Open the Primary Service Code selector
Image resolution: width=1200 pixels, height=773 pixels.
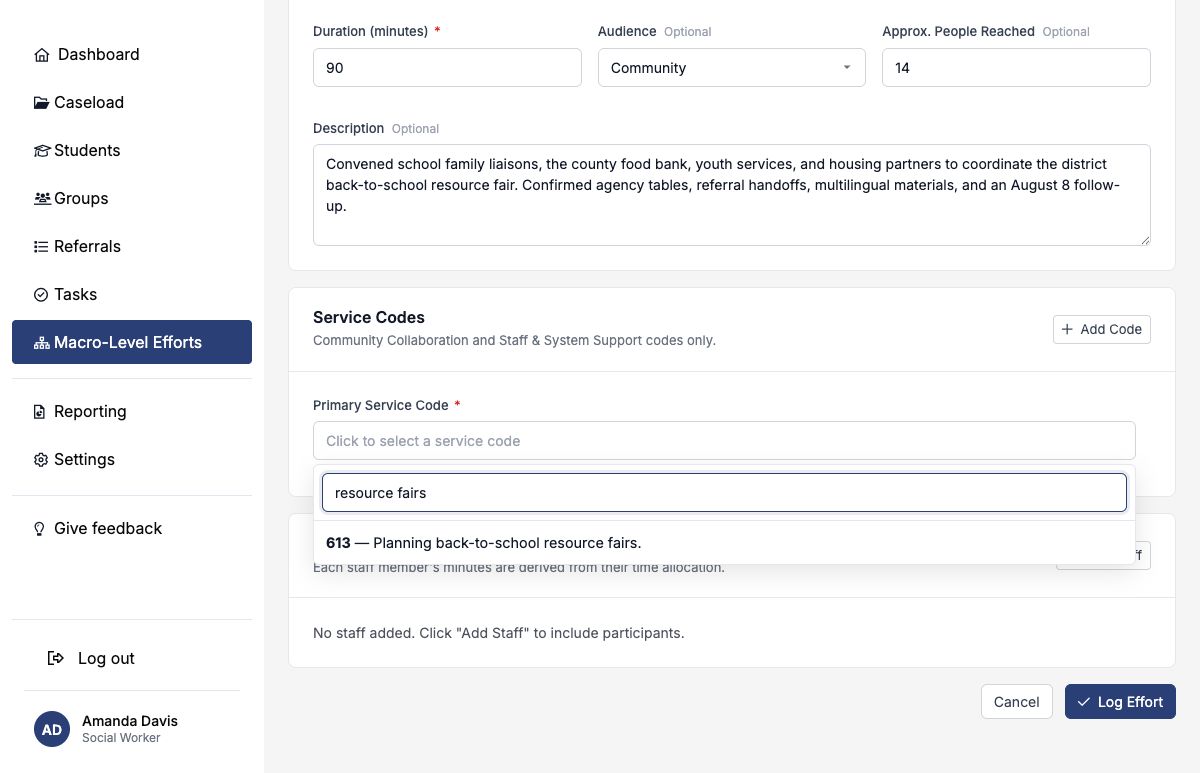(x=724, y=441)
